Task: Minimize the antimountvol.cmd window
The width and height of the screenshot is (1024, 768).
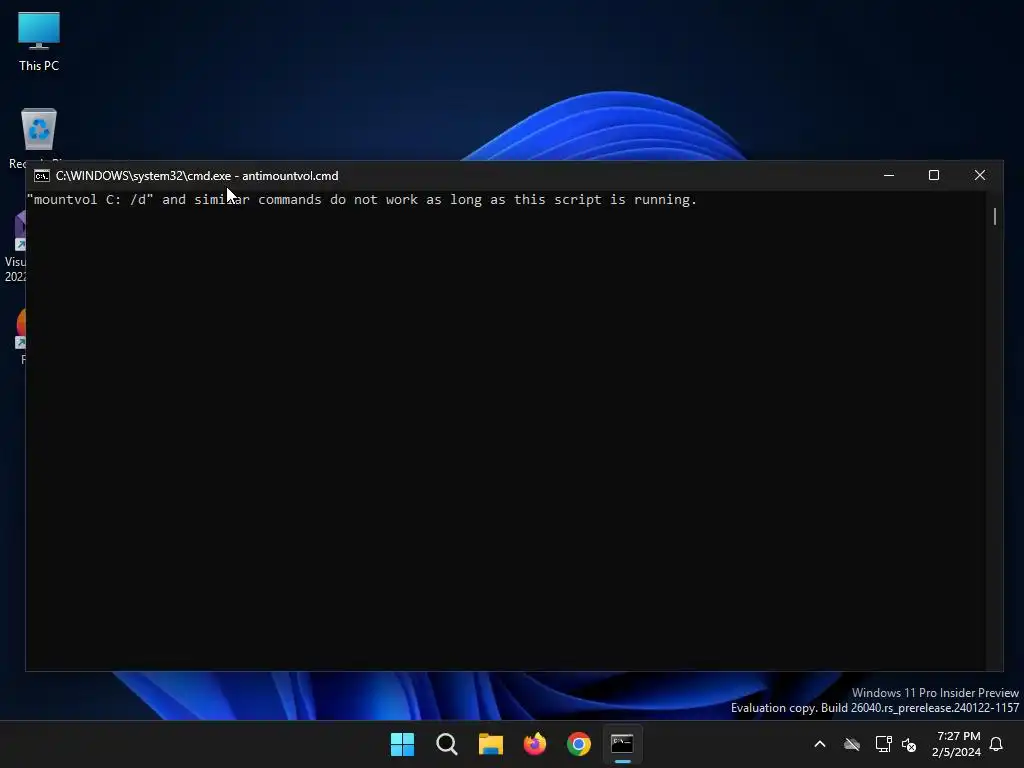Action: 889,175
